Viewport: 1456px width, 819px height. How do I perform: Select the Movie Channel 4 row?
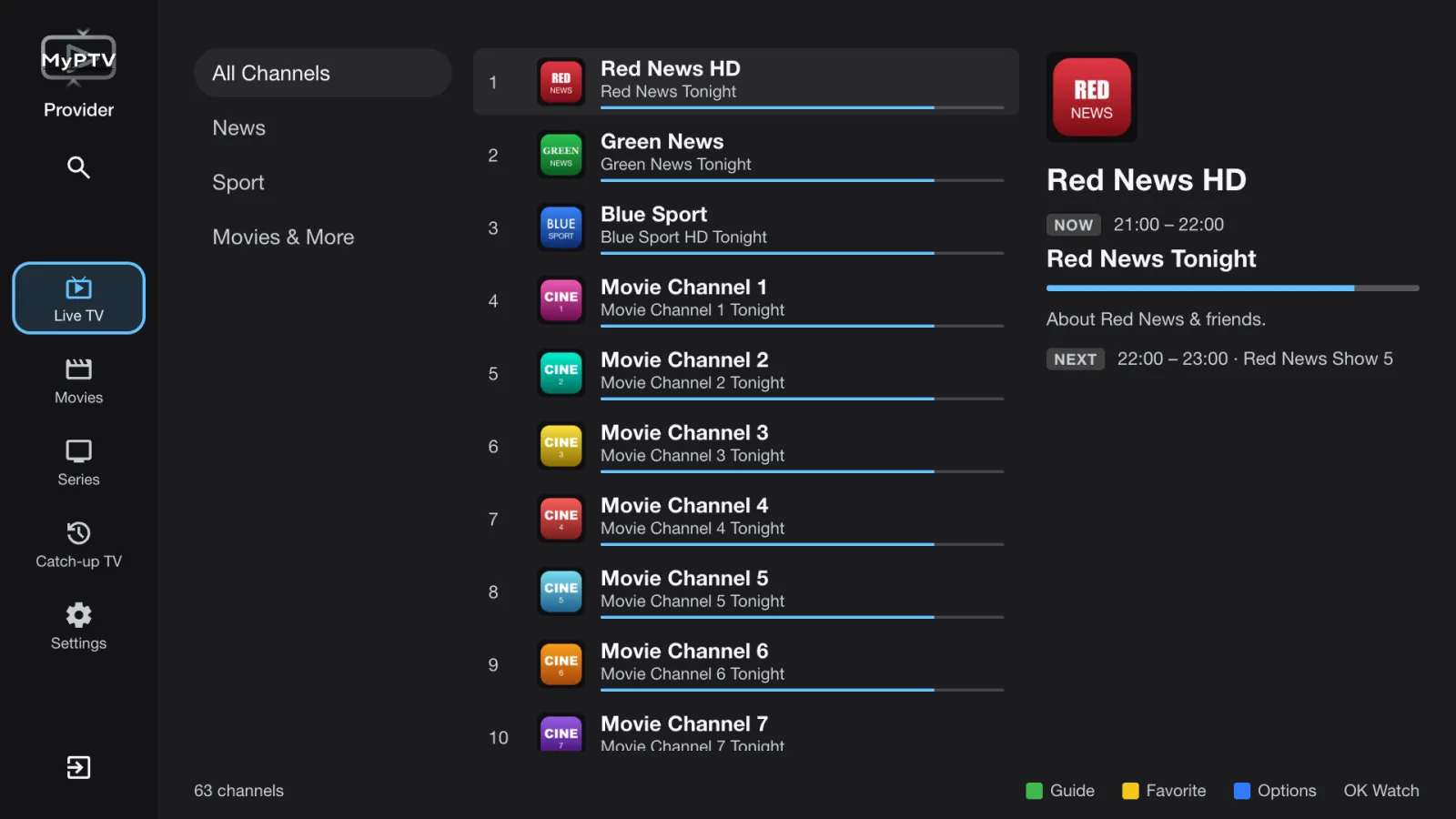pyautogui.click(x=746, y=519)
